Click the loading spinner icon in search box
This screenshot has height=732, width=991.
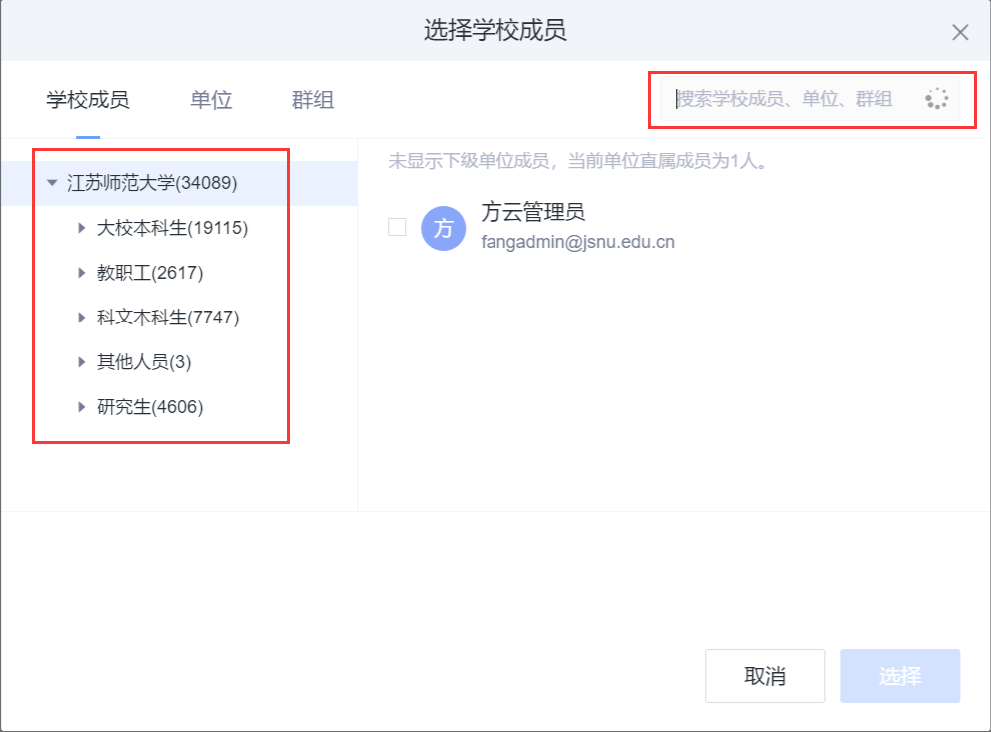pyautogui.click(x=936, y=98)
